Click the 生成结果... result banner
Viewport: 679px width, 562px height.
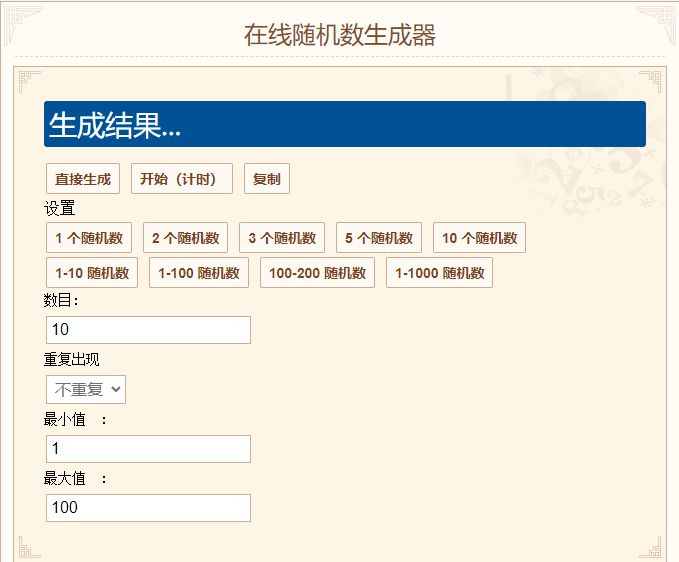coord(345,124)
